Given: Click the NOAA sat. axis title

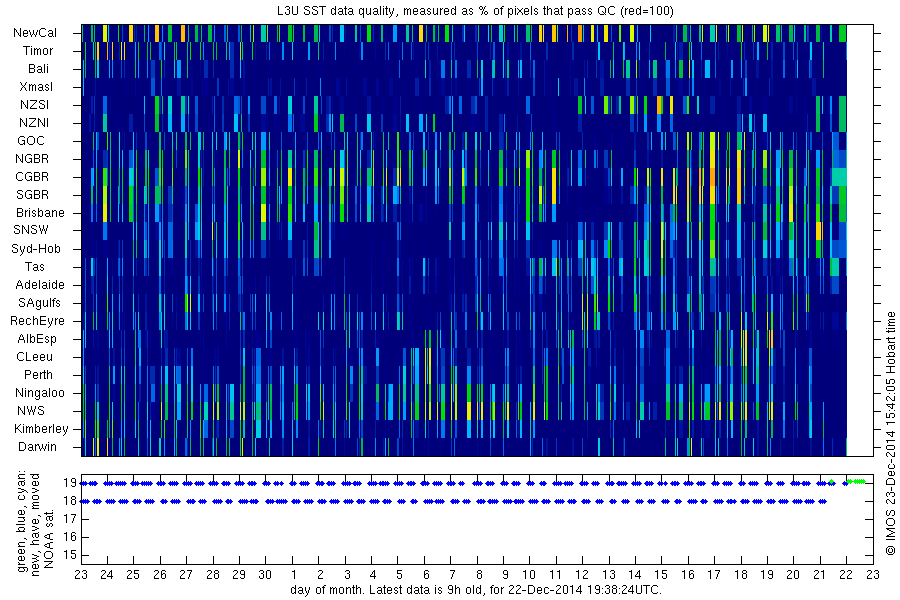Looking at the screenshot, I should click(x=49, y=539).
